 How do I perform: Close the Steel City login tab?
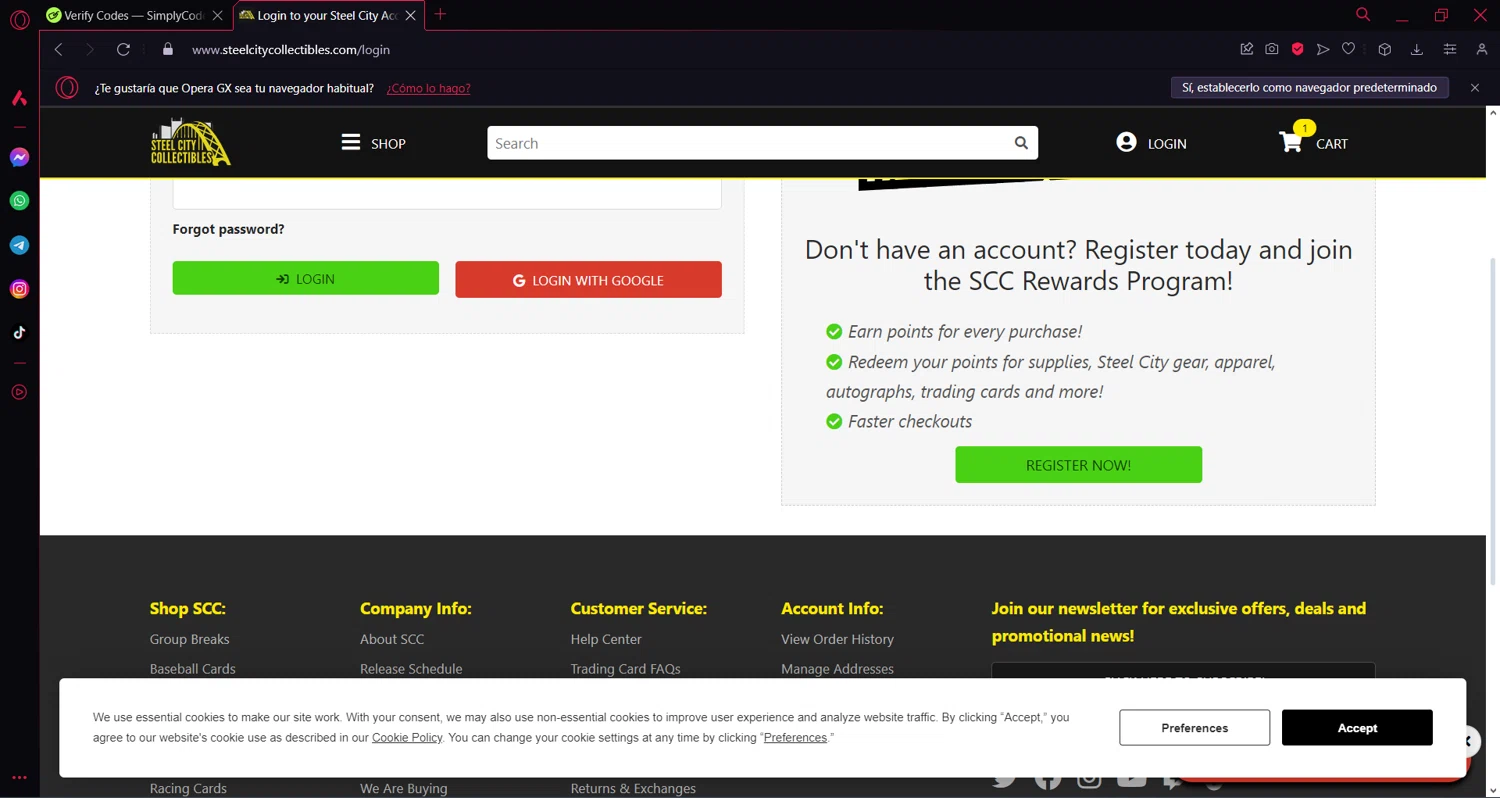(x=410, y=15)
